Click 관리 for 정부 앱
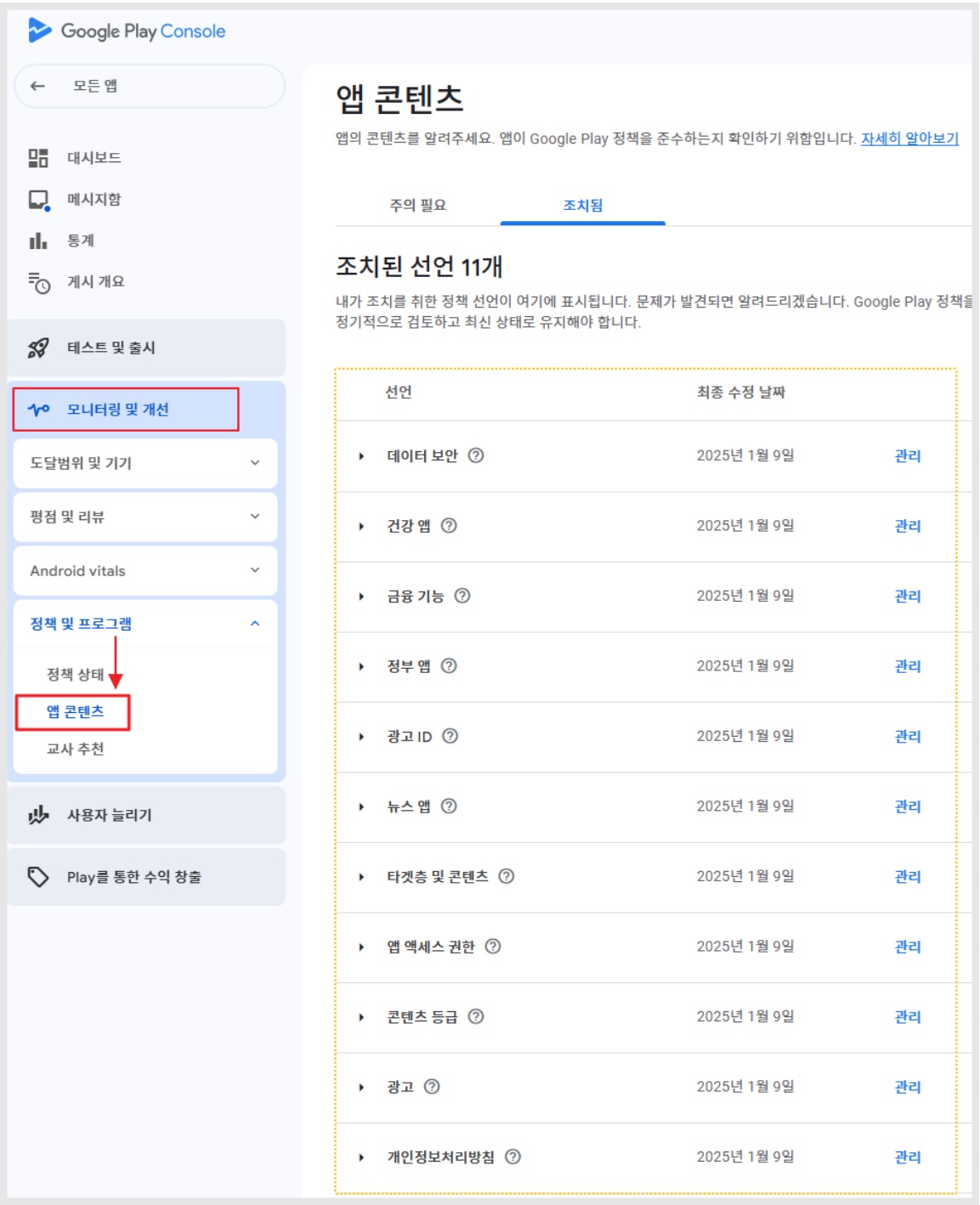This screenshot has width=980, height=1205. point(908,666)
